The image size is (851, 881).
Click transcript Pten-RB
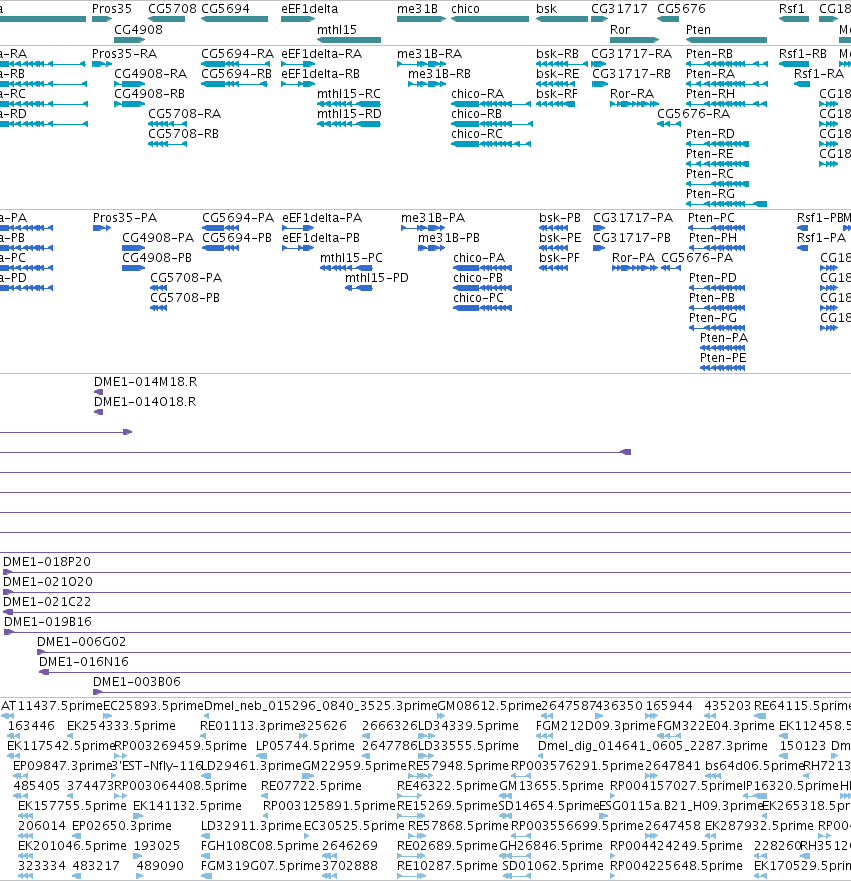(727, 64)
